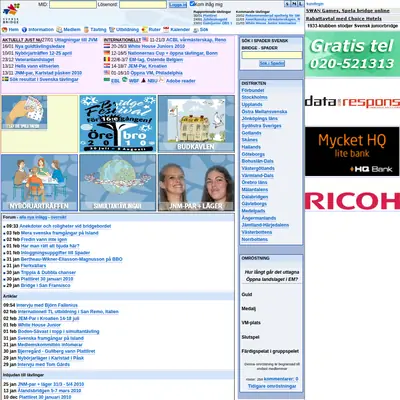Viewport: 400px width, 400px height.
Task: Open the Nybörjarträffen thumbnail
Action: coord(39,183)
